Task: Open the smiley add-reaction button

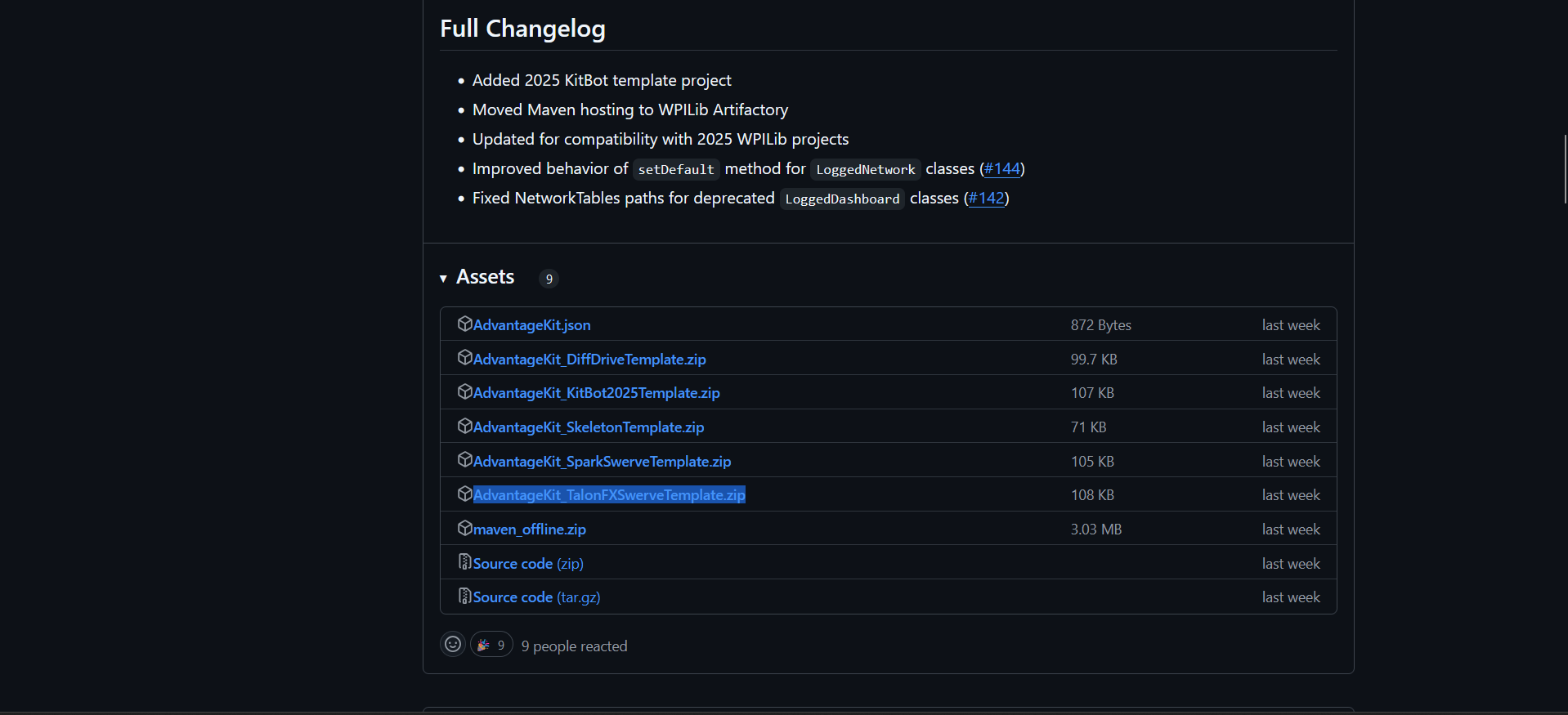Action: click(x=453, y=644)
